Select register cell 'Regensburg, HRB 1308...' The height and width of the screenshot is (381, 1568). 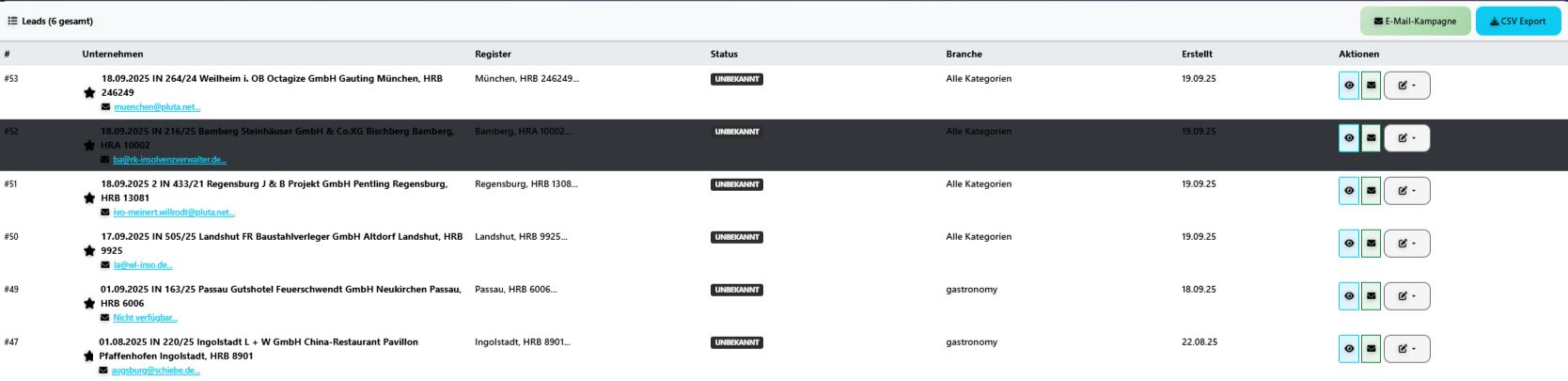526,183
